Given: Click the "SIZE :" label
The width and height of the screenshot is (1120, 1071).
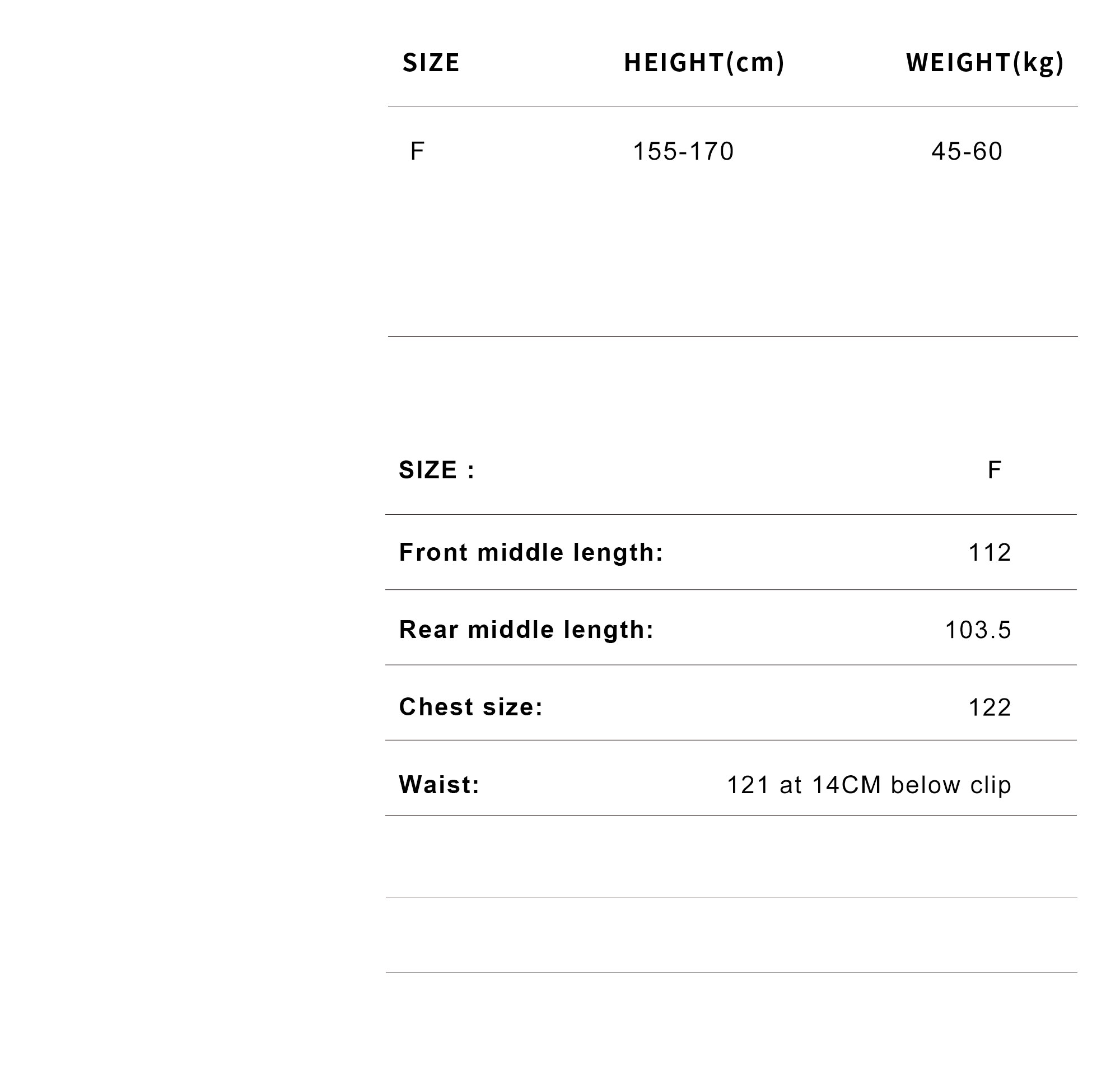Looking at the screenshot, I should (437, 470).
